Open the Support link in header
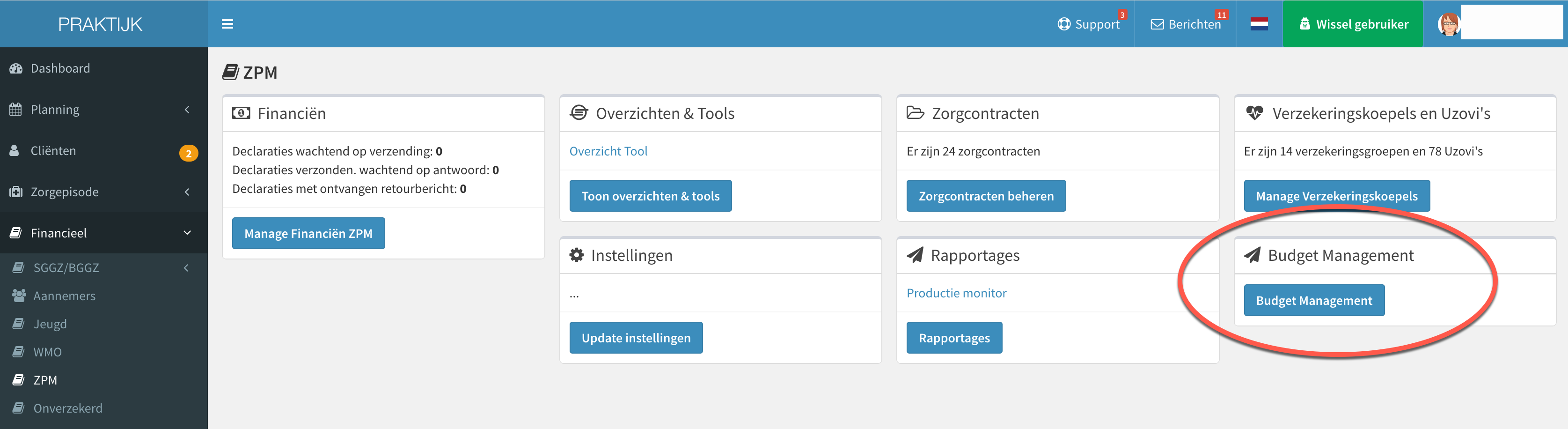1568x429 pixels. pos(1090,24)
